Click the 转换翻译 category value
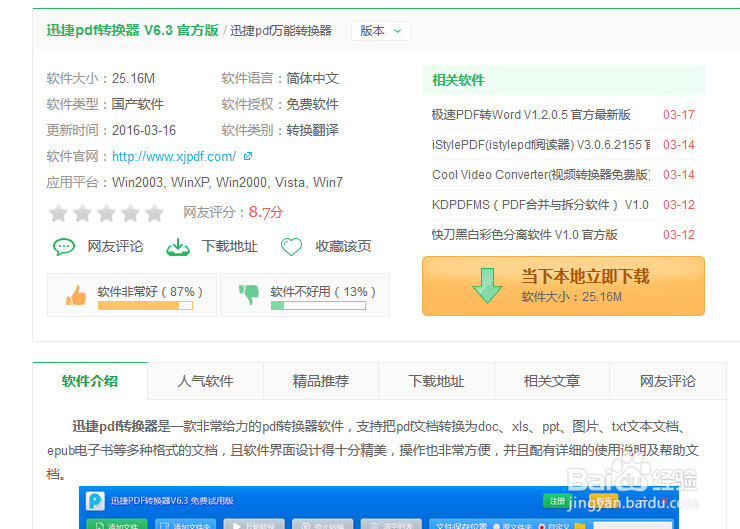The width and height of the screenshot is (740, 529). coord(312,130)
